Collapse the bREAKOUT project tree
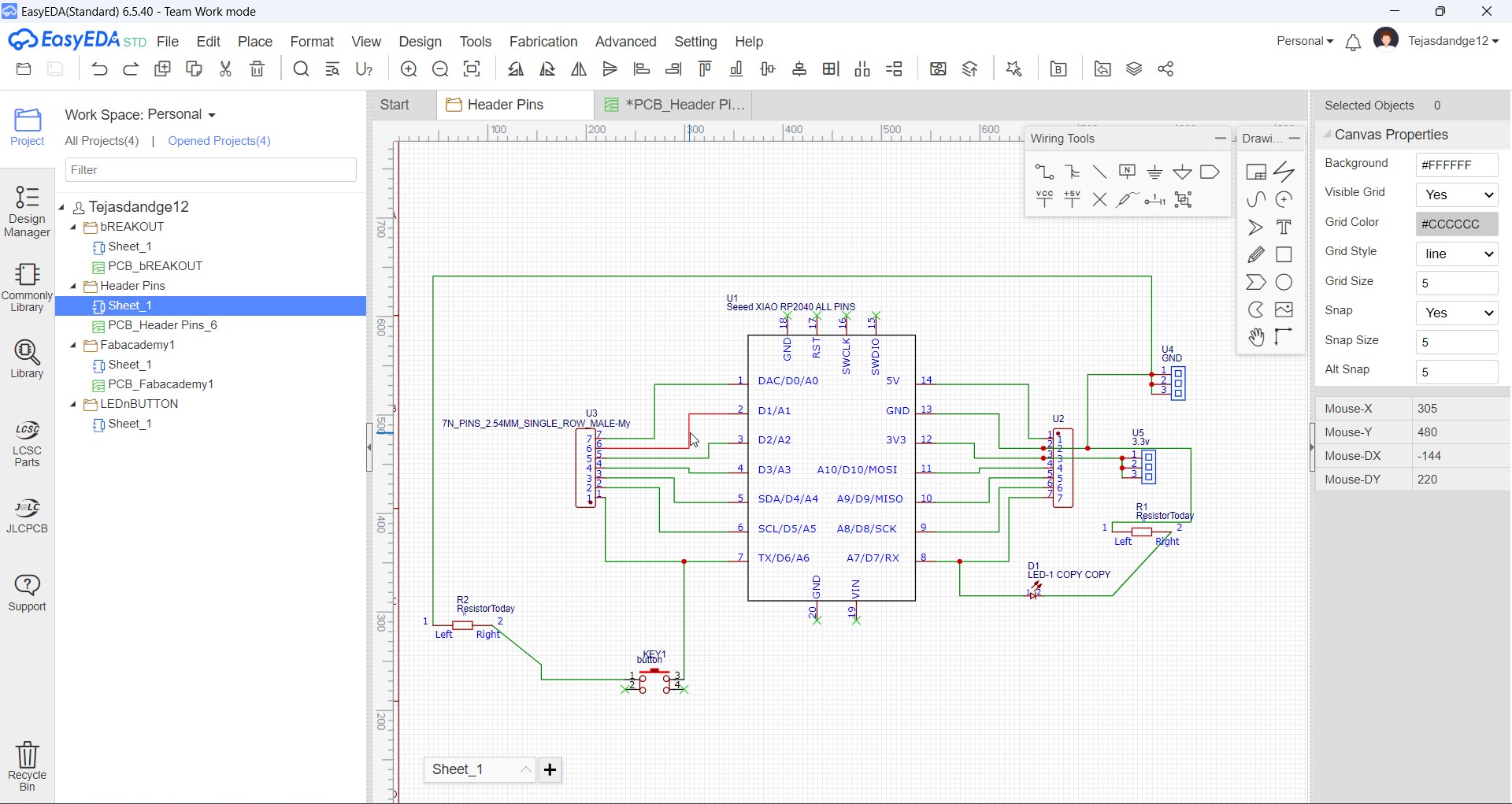Viewport: 1512px width, 804px height. (x=73, y=227)
